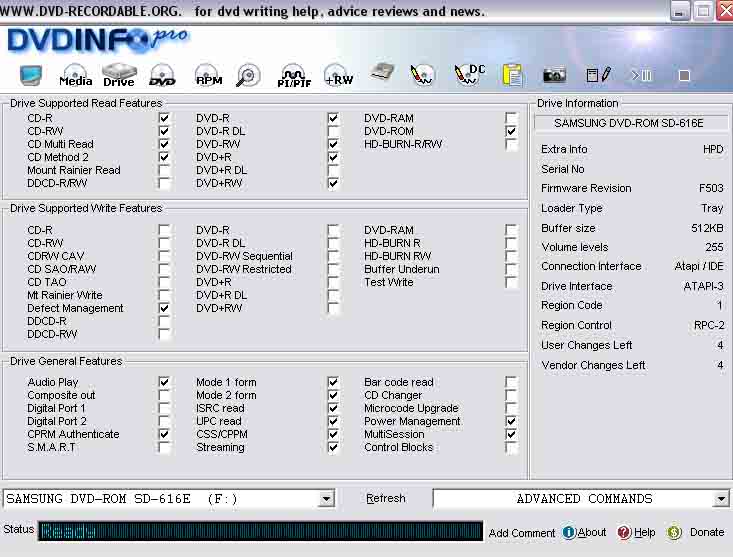Click the Buffer size 512KB value

(707, 228)
